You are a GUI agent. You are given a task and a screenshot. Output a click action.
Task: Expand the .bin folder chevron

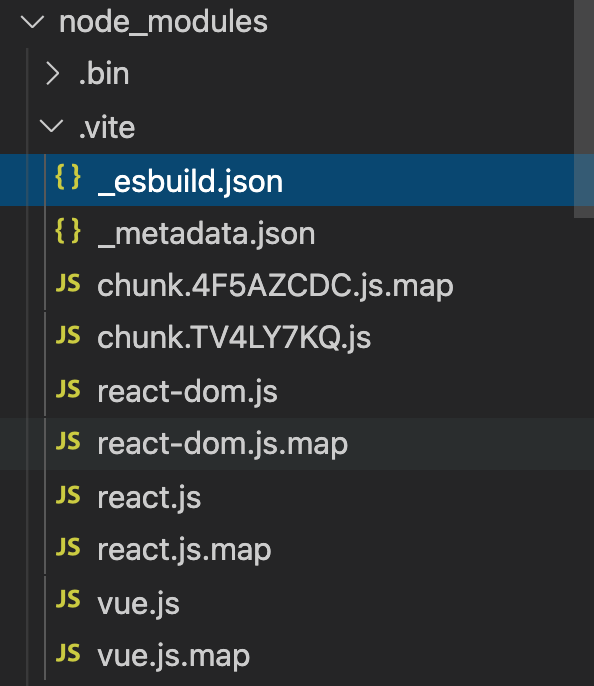(53, 74)
